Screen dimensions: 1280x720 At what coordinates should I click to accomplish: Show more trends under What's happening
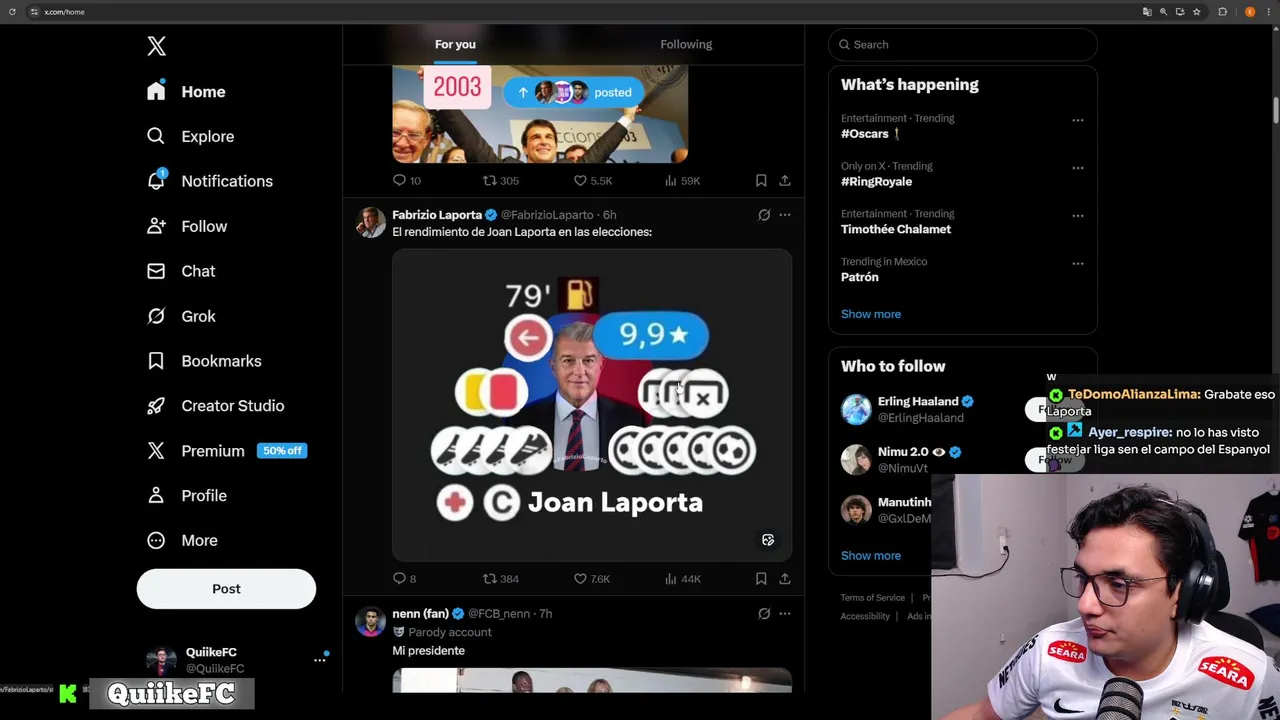pyautogui.click(x=870, y=314)
